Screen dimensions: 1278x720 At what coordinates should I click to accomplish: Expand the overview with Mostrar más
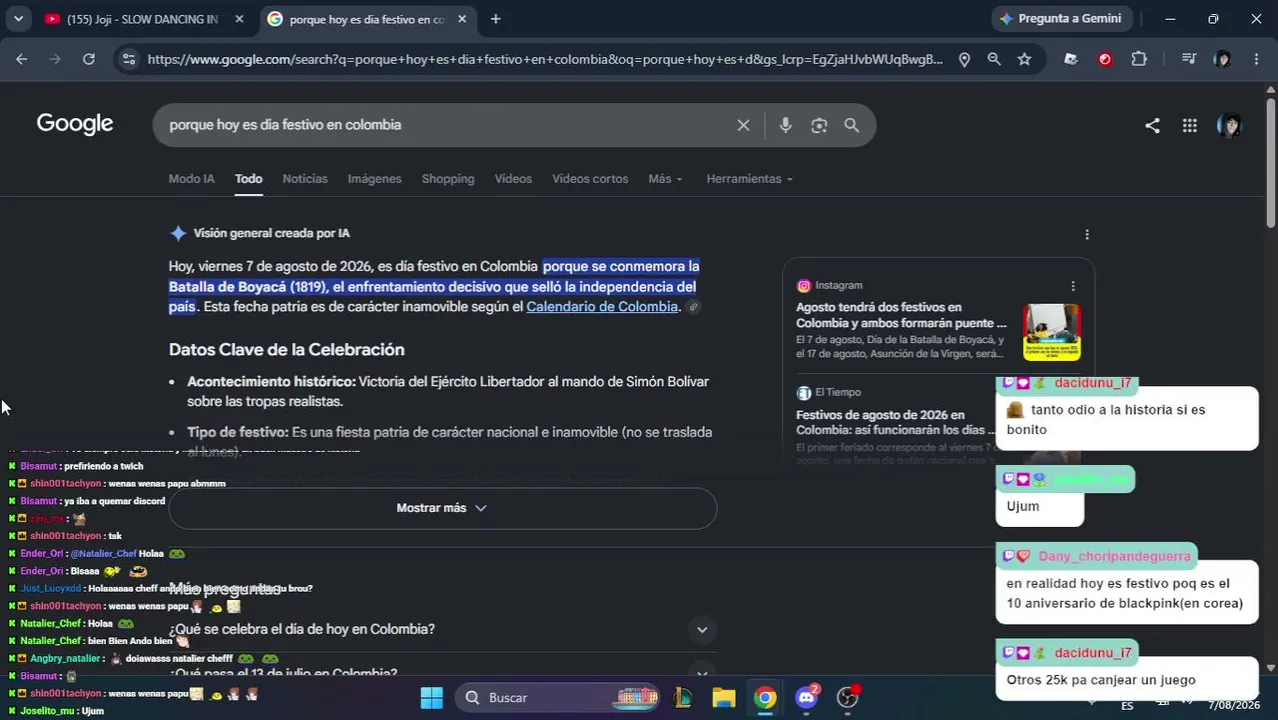click(x=442, y=508)
